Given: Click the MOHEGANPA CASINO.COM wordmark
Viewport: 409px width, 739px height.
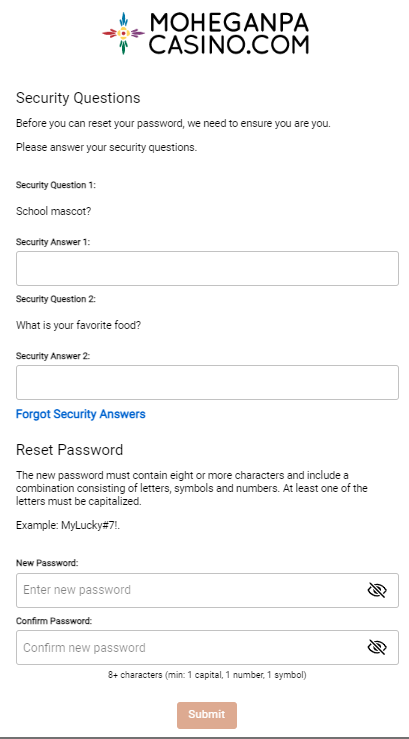Looking at the screenshot, I should 229,33.
